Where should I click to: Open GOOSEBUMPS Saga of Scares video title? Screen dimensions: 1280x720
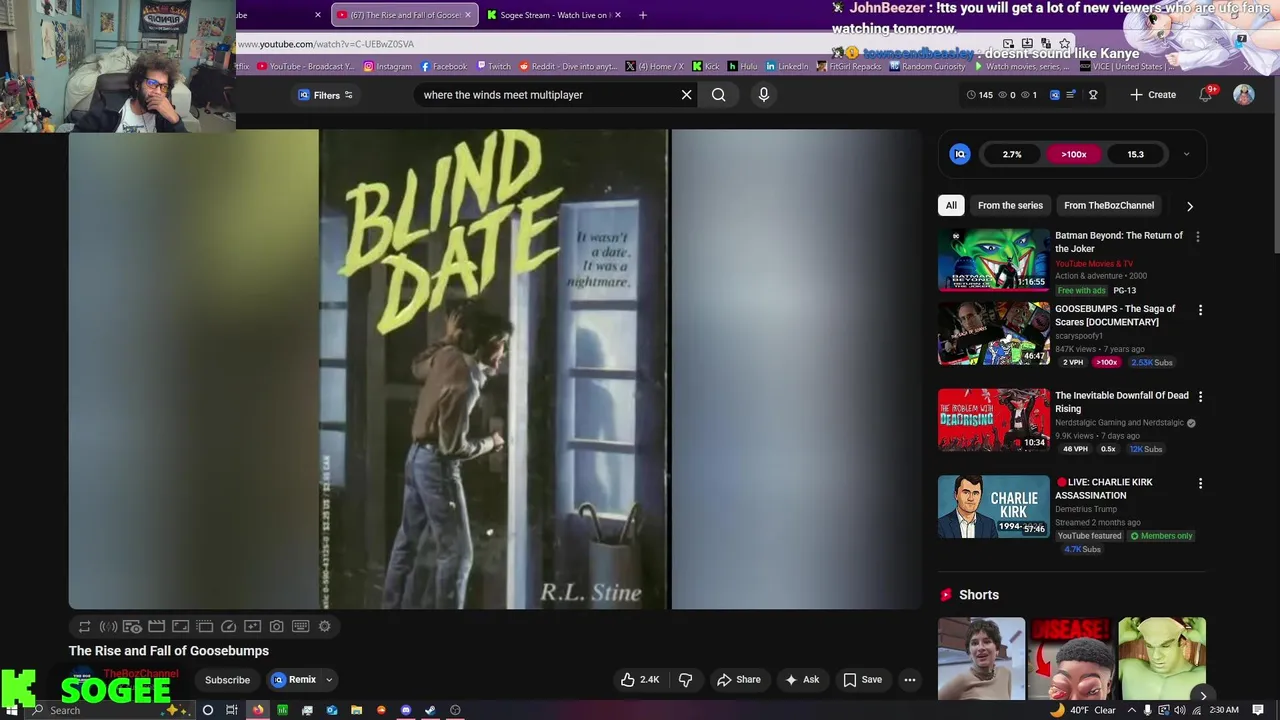pyautogui.click(x=1115, y=315)
